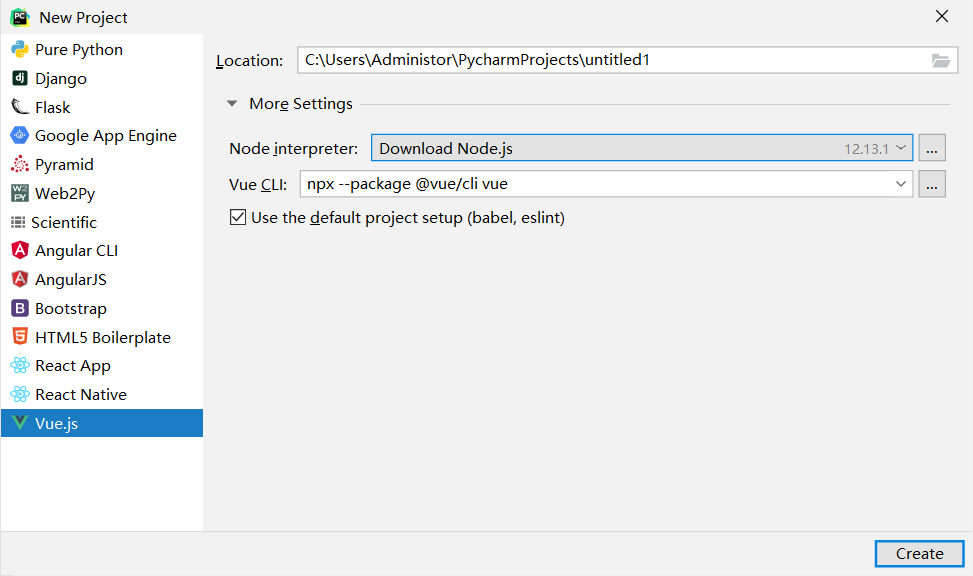Choose Bootstrap project type
Screen dimensions: 973x576
tap(102, 308)
